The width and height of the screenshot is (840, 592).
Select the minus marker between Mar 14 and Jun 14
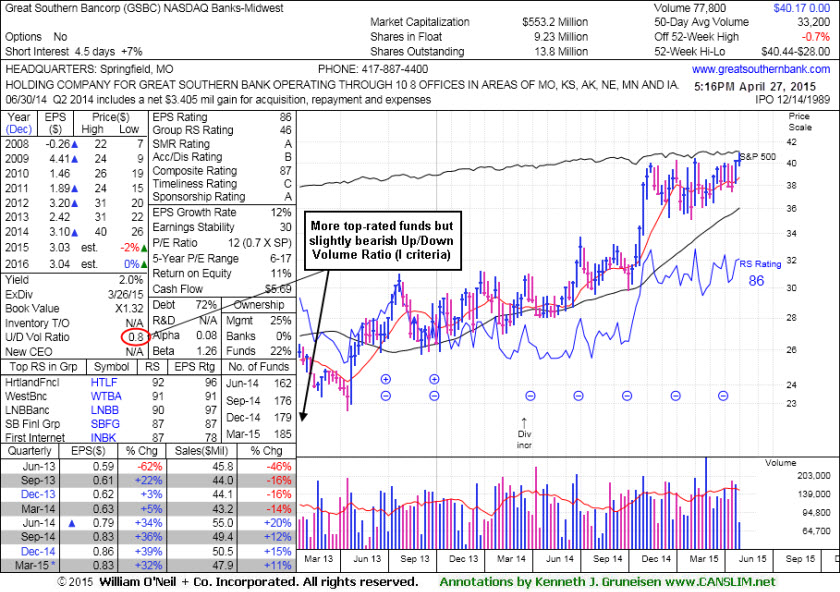pos(530,396)
